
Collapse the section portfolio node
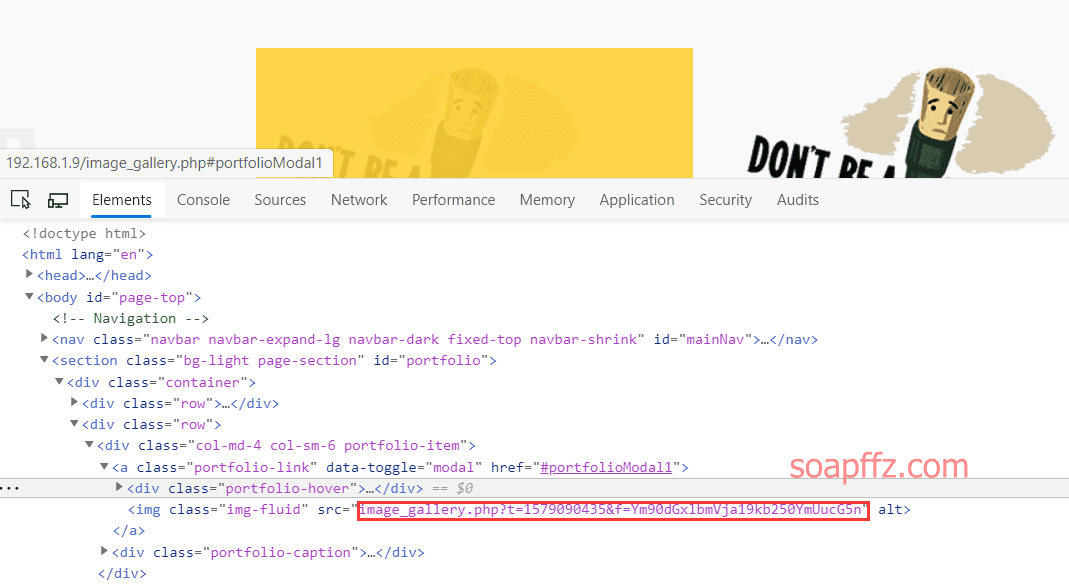(x=44, y=359)
